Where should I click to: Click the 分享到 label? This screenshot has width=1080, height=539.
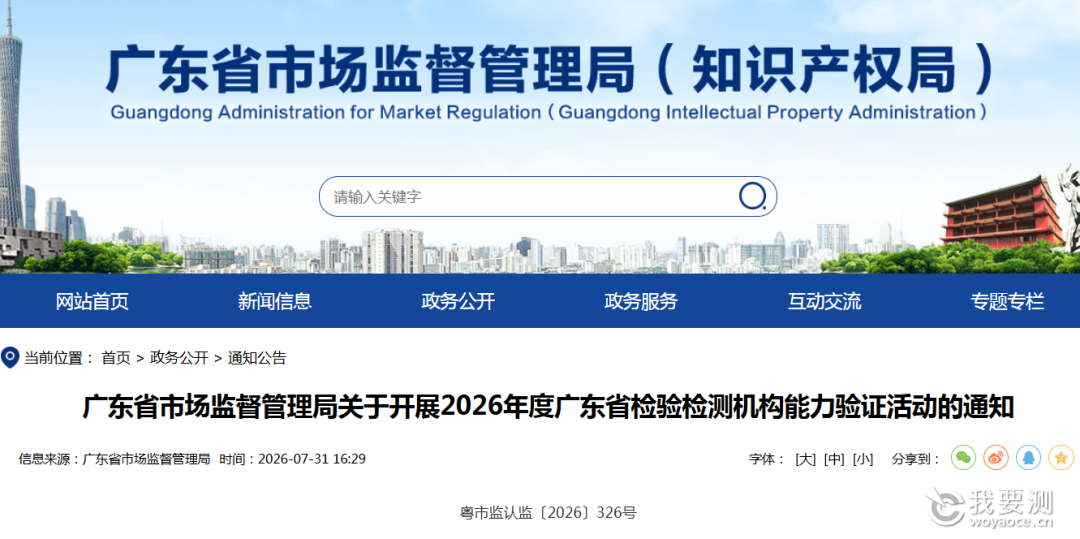coord(917,459)
